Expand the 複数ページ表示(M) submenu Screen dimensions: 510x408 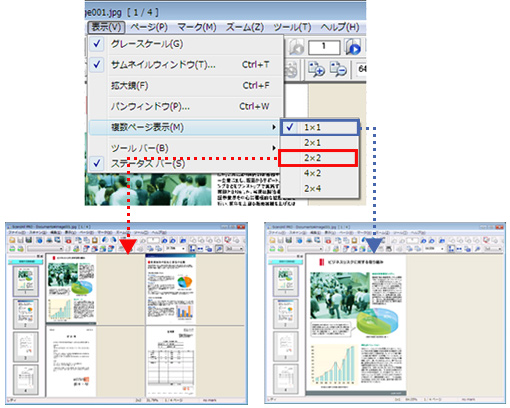click(x=184, y=127)
